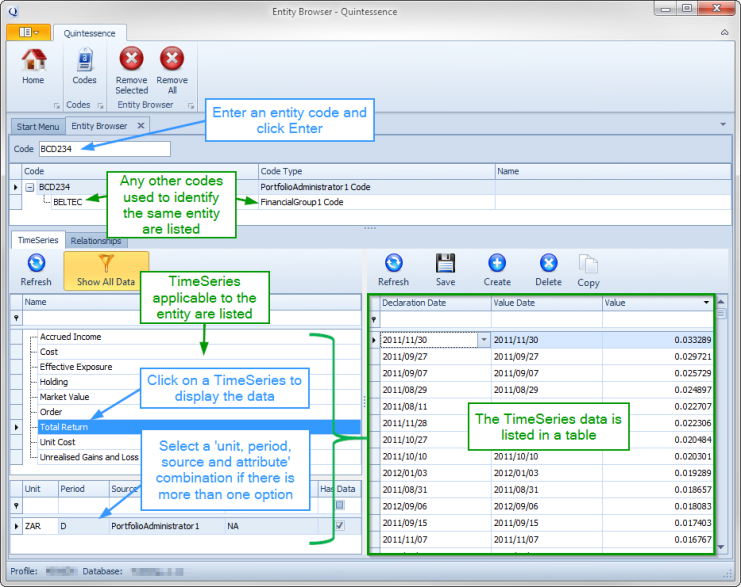Screen dimensions: 741x587
Task: Select the value 0.029721 cell
Action: [x=658, y=357]
